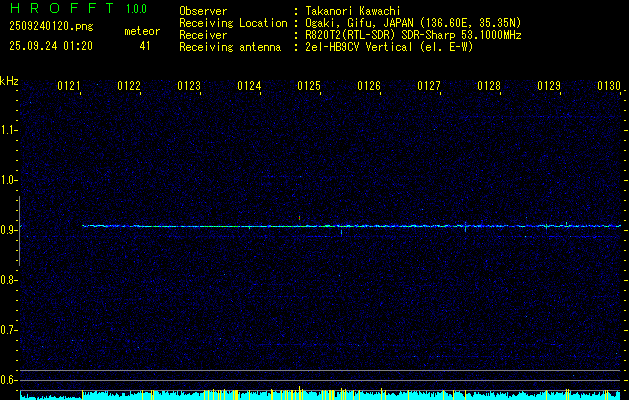Click the 0128 time marker
The width and height of the screenshot is (629, 400).
[489, 86]
